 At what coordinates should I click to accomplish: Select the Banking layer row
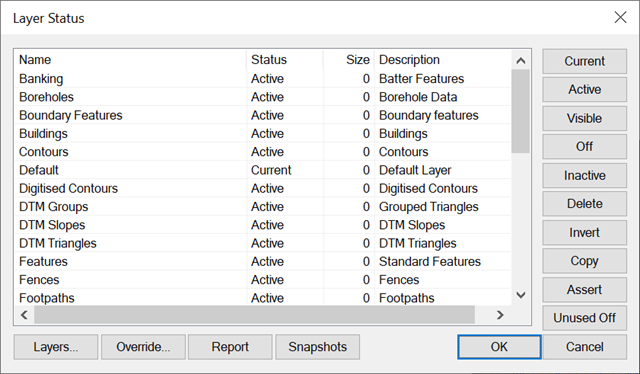pyautogui.click(x=263, y=78)
